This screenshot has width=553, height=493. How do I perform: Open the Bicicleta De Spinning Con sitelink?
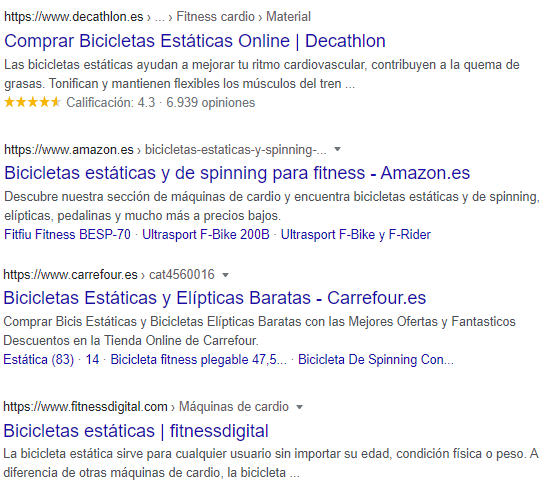376,360
